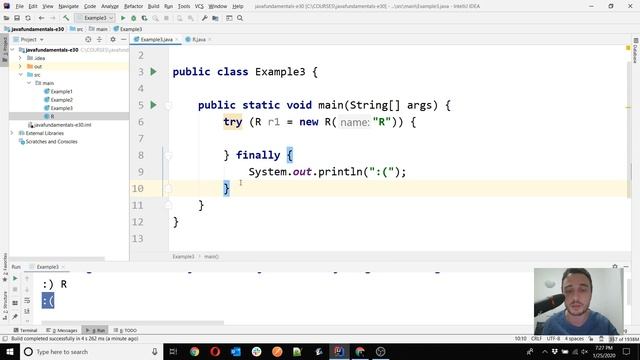Expand the out folder
Image resolution: width=640 pixels, height=360 pixels.
tap(20, 67)
